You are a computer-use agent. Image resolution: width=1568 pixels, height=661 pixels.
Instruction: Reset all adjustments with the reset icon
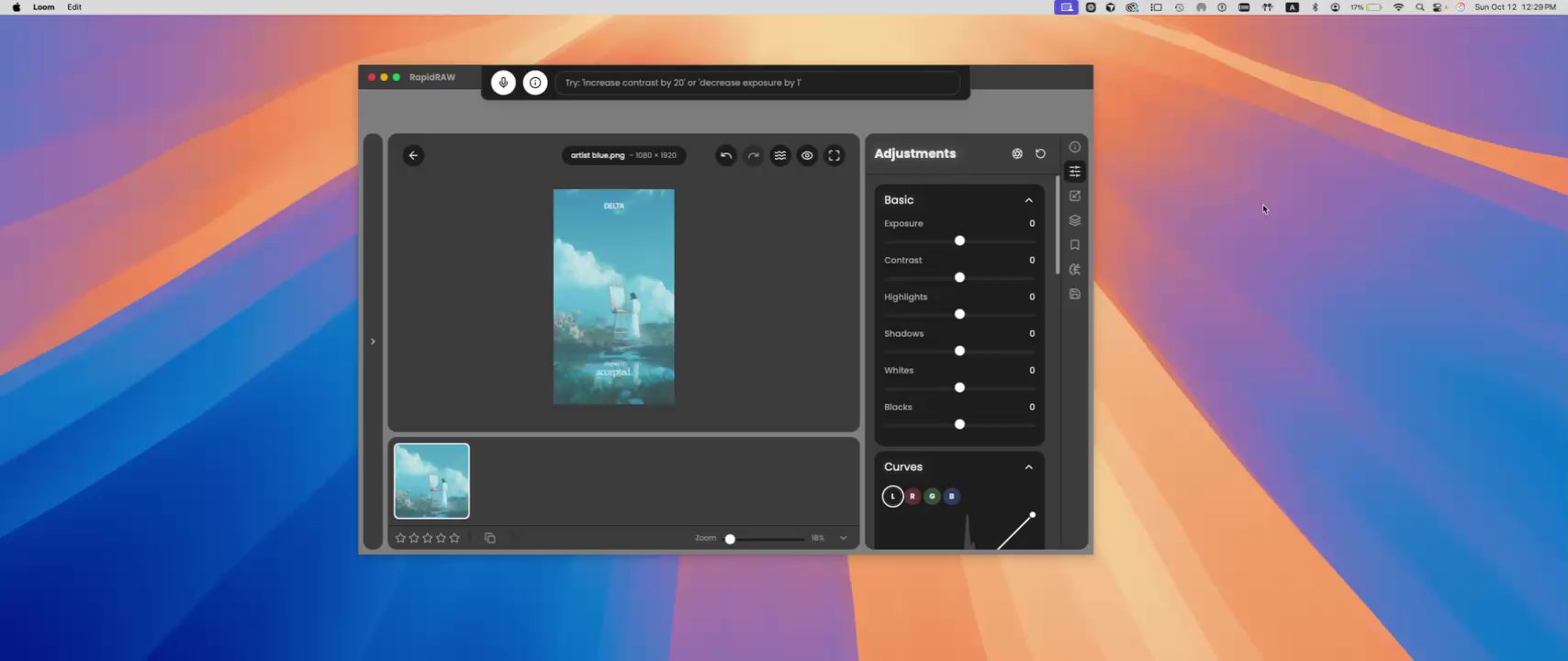click(x=1040, y=154)
